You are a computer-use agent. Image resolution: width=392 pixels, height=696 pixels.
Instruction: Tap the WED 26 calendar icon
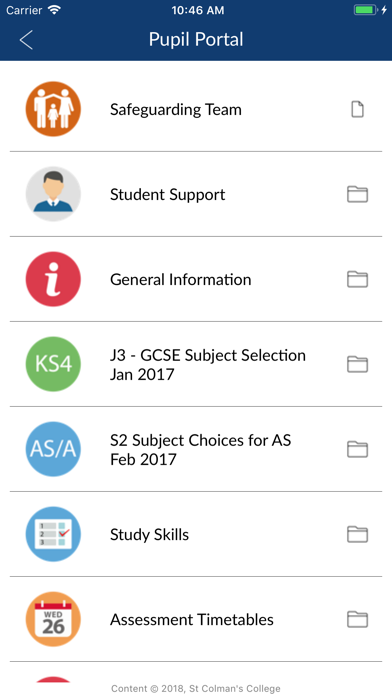[x=53, y=619]
